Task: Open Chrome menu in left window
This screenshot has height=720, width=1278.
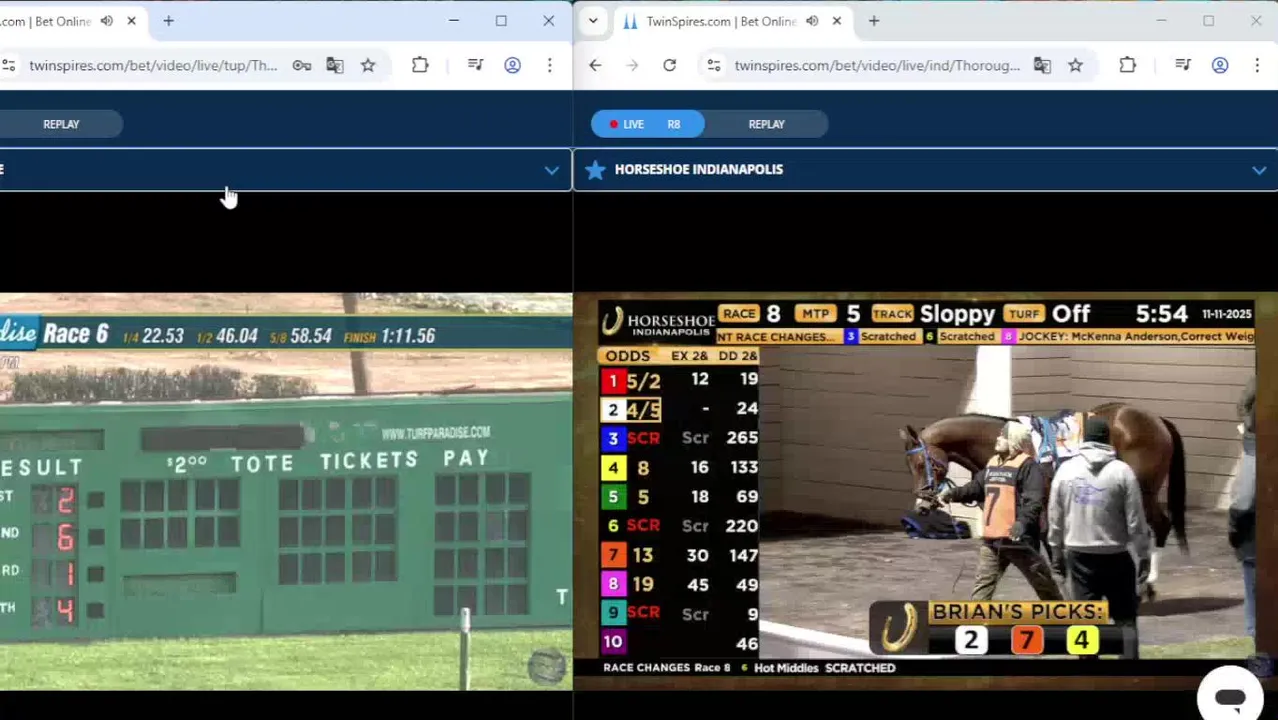Action: tap(549, 65)
